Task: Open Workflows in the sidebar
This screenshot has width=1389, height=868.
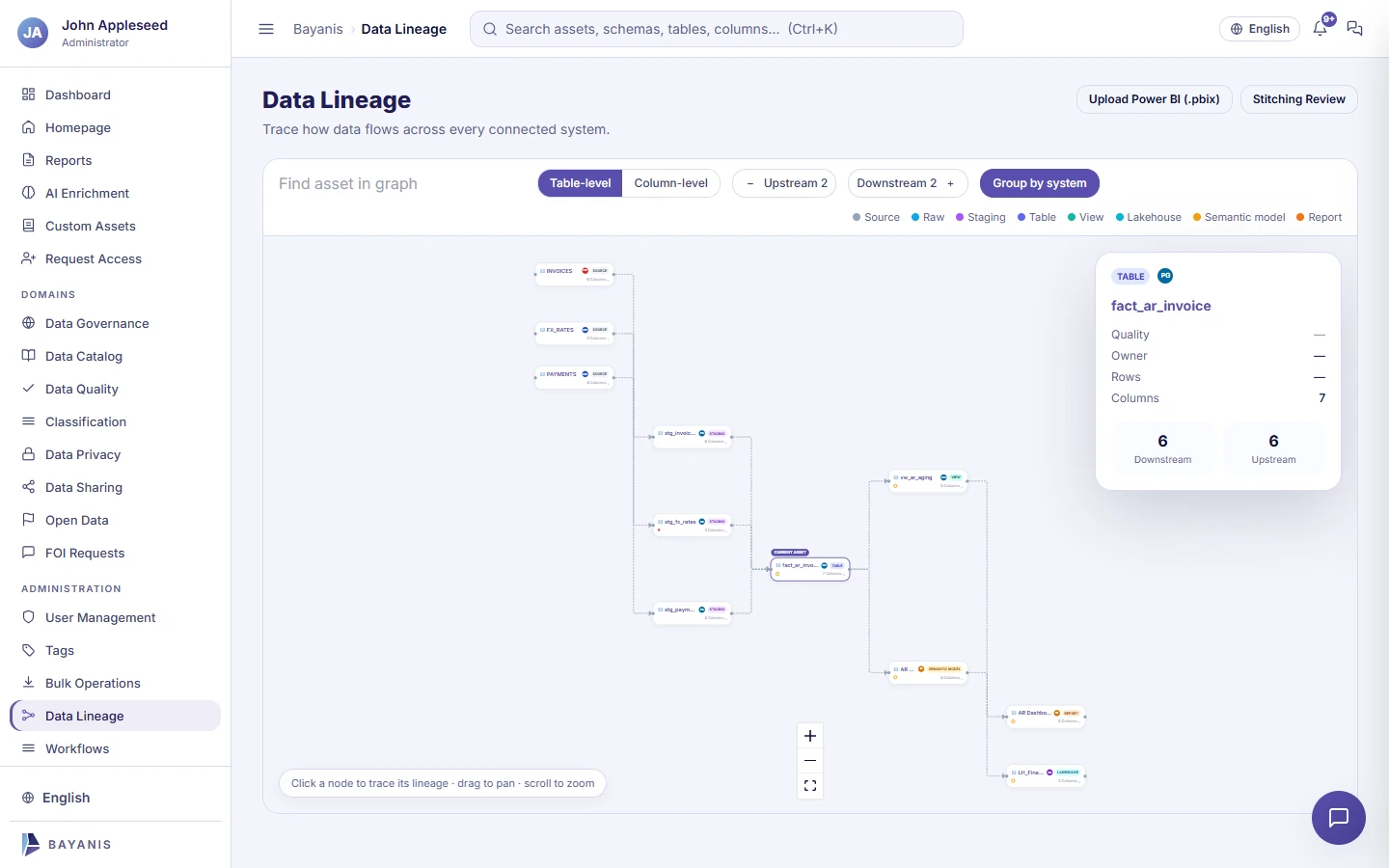Action: pyautogui.click(x=115, y=748)
